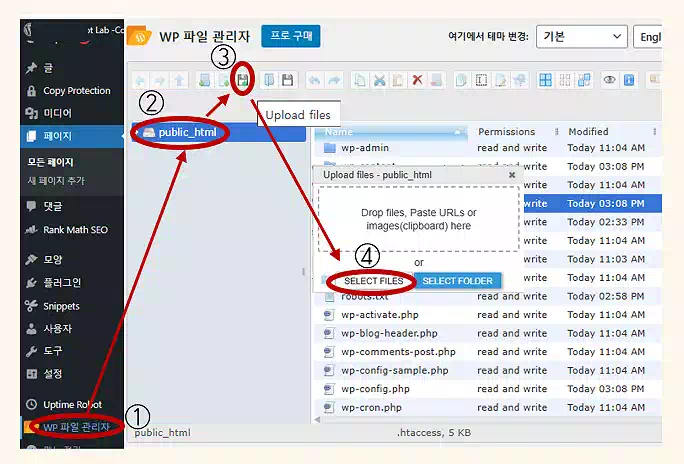Click the wp-config.php file icon
The height and width of the screenshot is (464, 684).
tap(329, 389)
